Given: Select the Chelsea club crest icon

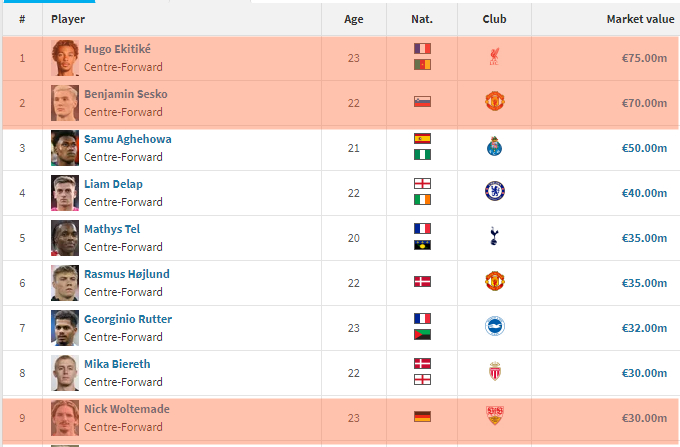Looking at the screenshot, I should click(x=495, y=191).
